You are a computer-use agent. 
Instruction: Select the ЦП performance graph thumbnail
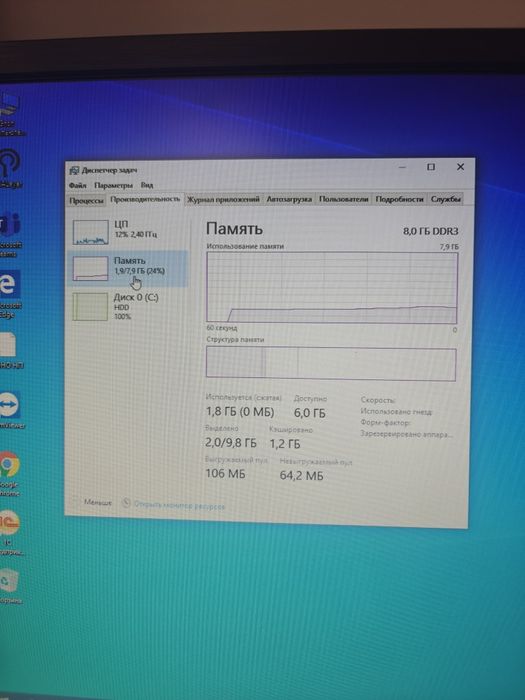(x=91, y=232)
